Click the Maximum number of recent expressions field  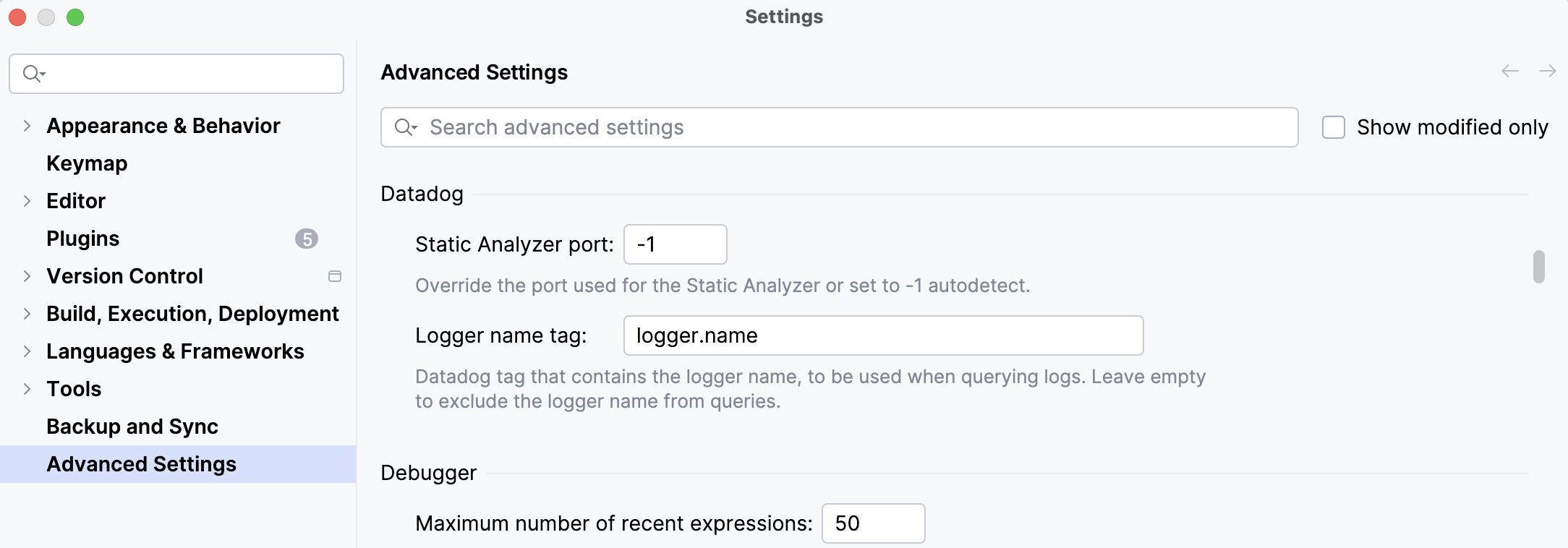(x=873, y=523)
